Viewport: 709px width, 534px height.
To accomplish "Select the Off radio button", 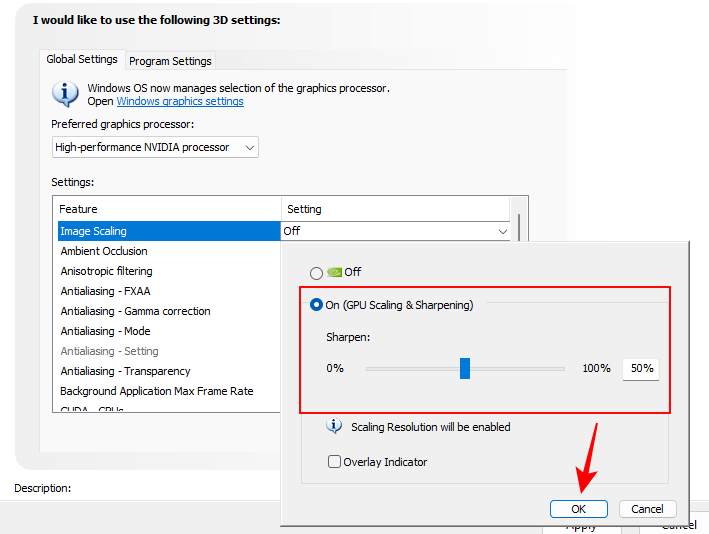I will point(317,272).
